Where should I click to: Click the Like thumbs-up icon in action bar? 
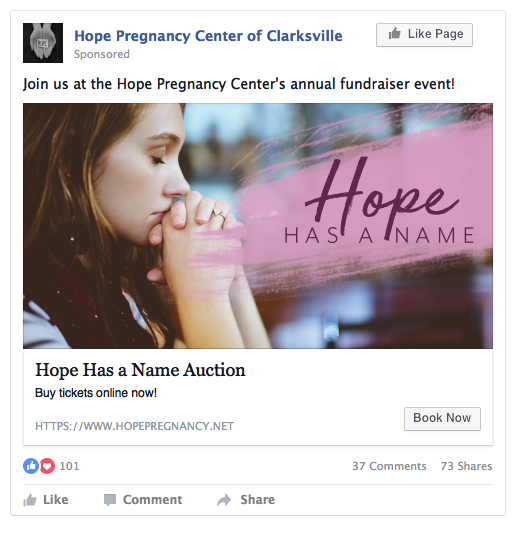[x=30, y=500]
